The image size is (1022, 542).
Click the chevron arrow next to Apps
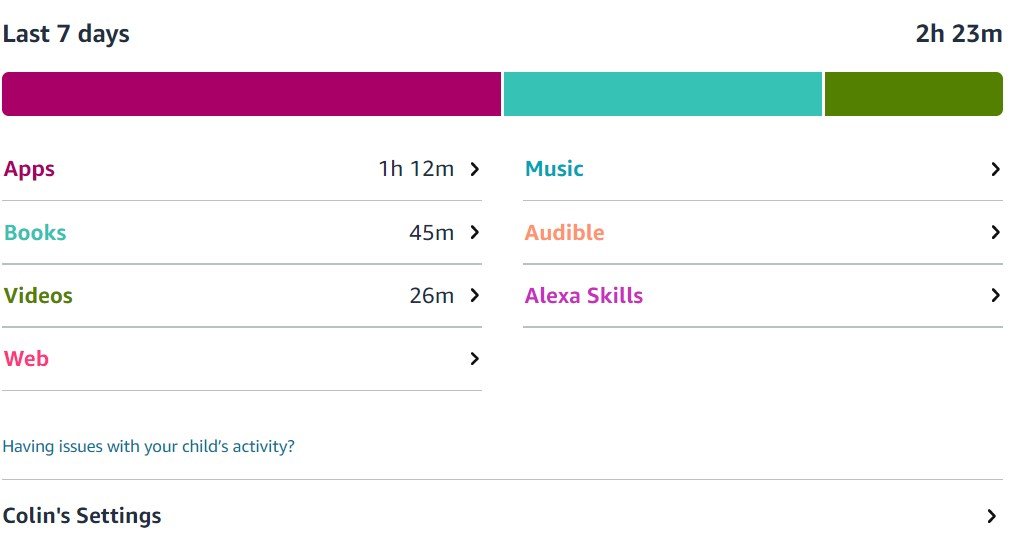click(x=475, y=169)
